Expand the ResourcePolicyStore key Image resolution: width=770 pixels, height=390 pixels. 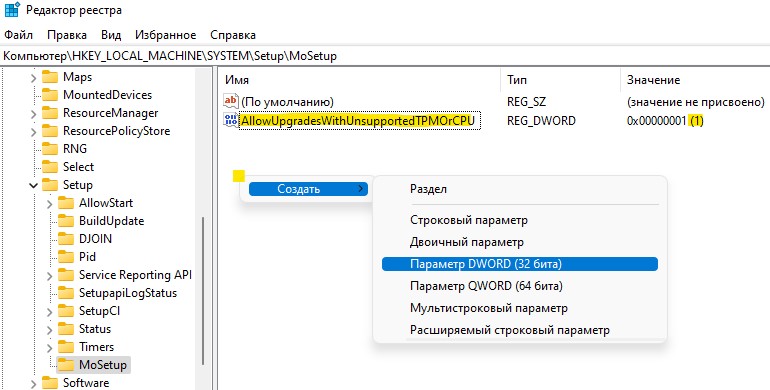pyautogui.click(x=33, y=132)
